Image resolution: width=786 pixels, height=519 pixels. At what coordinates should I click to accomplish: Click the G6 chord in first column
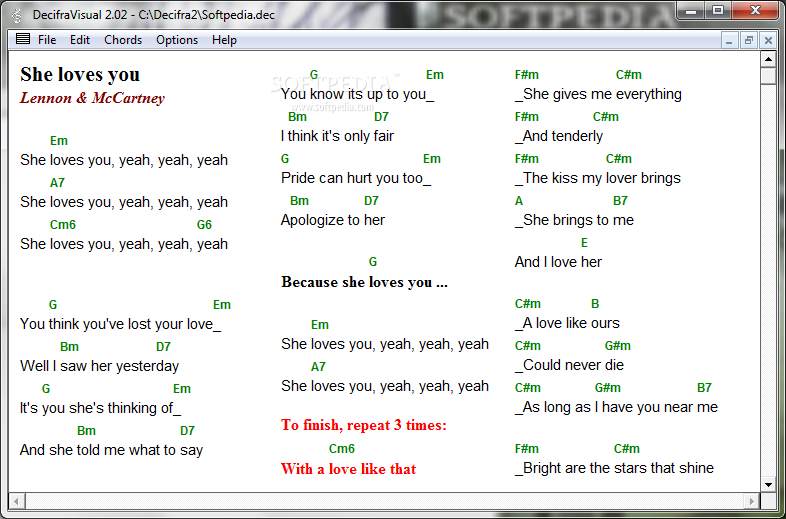coord(204,225)
